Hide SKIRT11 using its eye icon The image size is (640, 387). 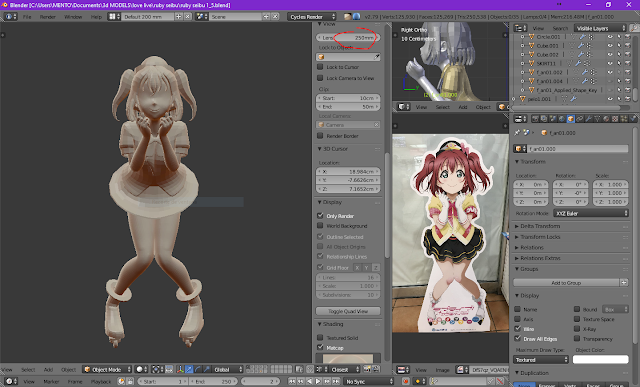pos(610,63)
